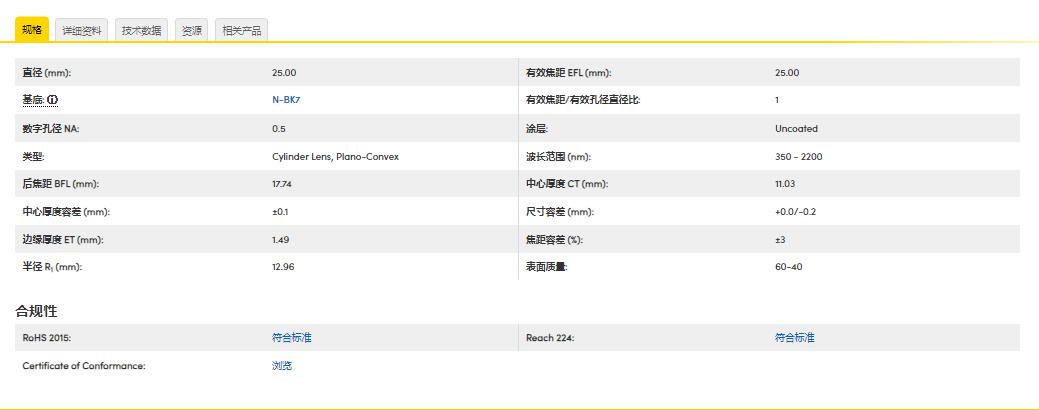
Task: Open 浏览 link for Certificate of Conformance
Action: (x=282, y=366)
